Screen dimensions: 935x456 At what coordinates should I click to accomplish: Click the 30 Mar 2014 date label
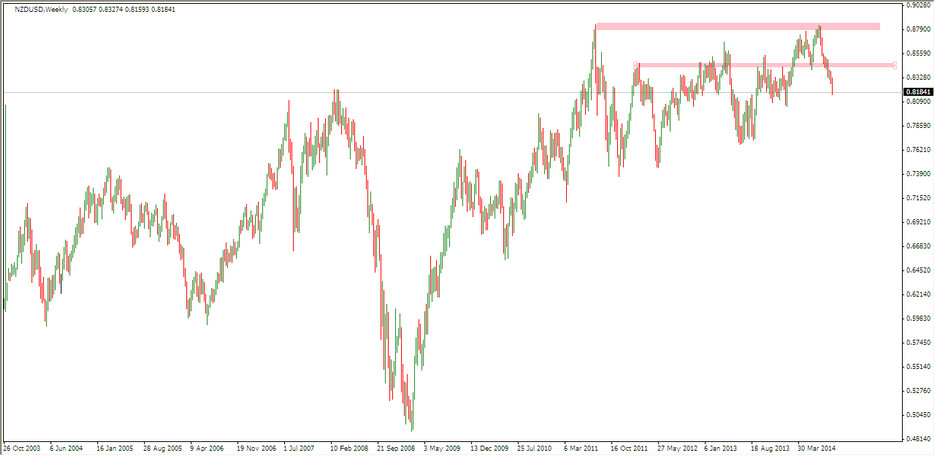[820, 448]
